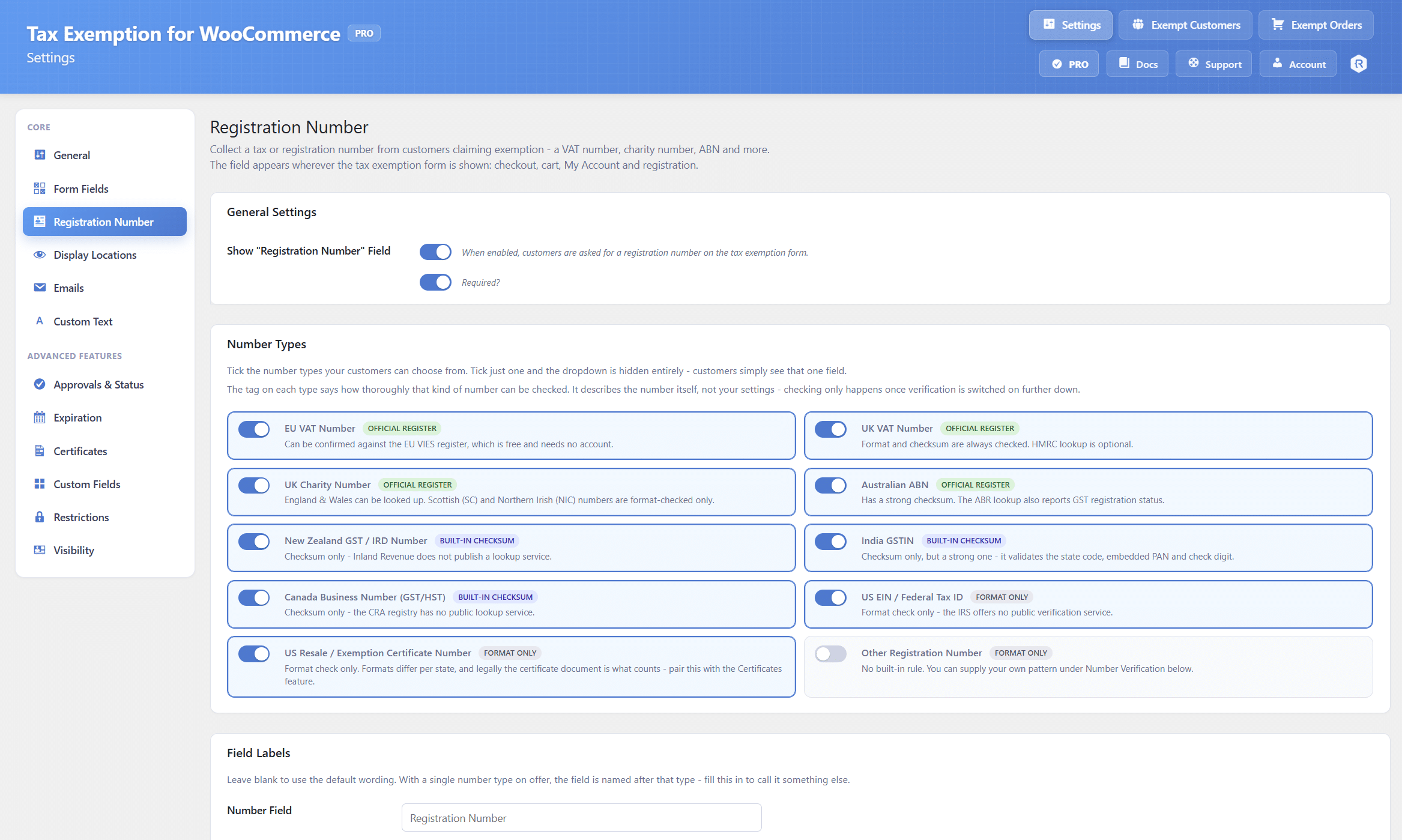This screenshot has width=1402, height=840.
Task: Go to Display Locations section
Action: [x=104, y=255]
